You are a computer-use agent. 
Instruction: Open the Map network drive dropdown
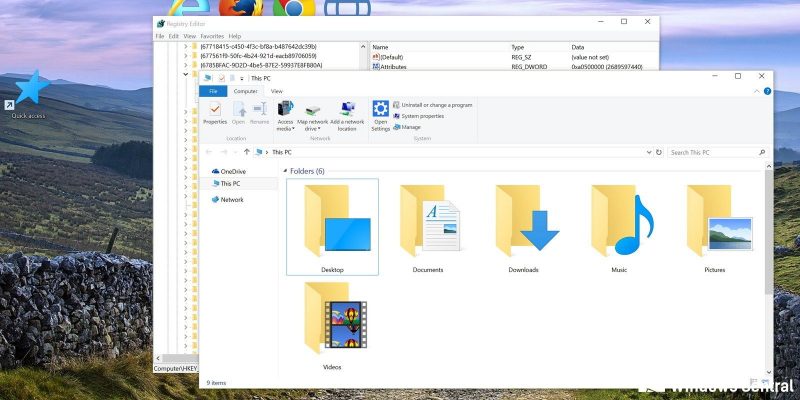312,113
